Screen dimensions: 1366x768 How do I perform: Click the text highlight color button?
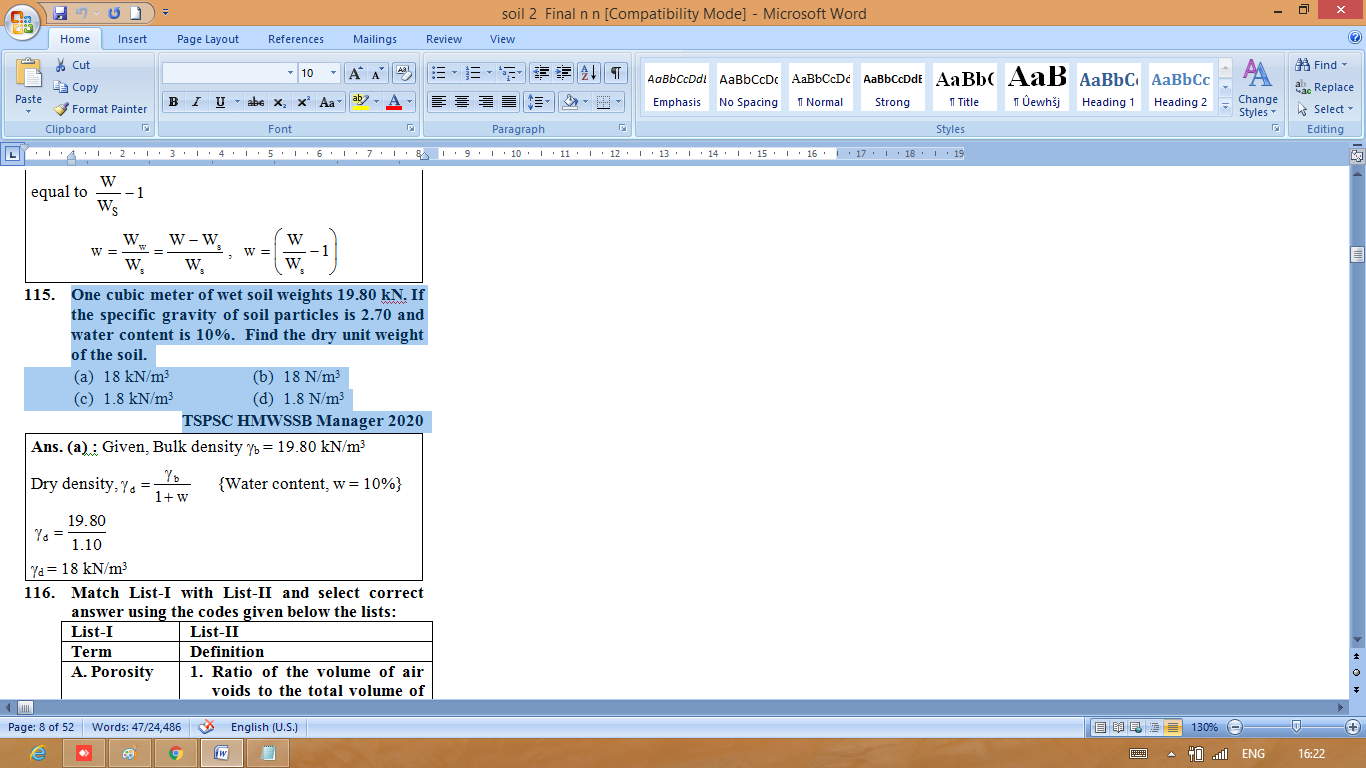362,102
